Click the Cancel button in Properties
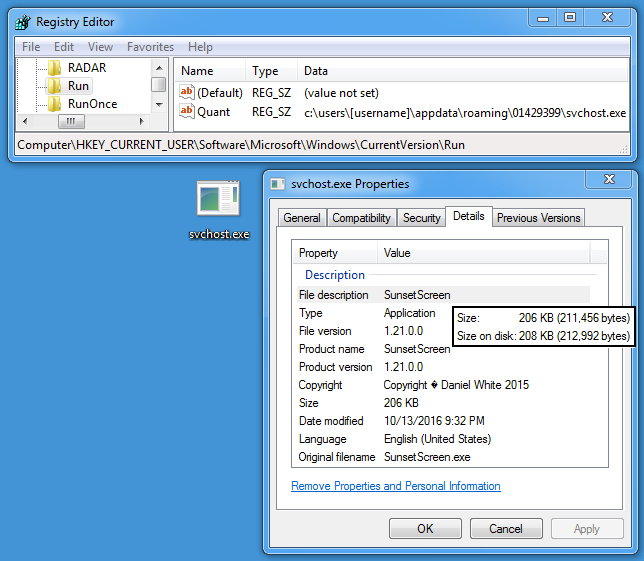Image resolution: width=644 pixels, height=561 pixels. (x=506, y=529)
